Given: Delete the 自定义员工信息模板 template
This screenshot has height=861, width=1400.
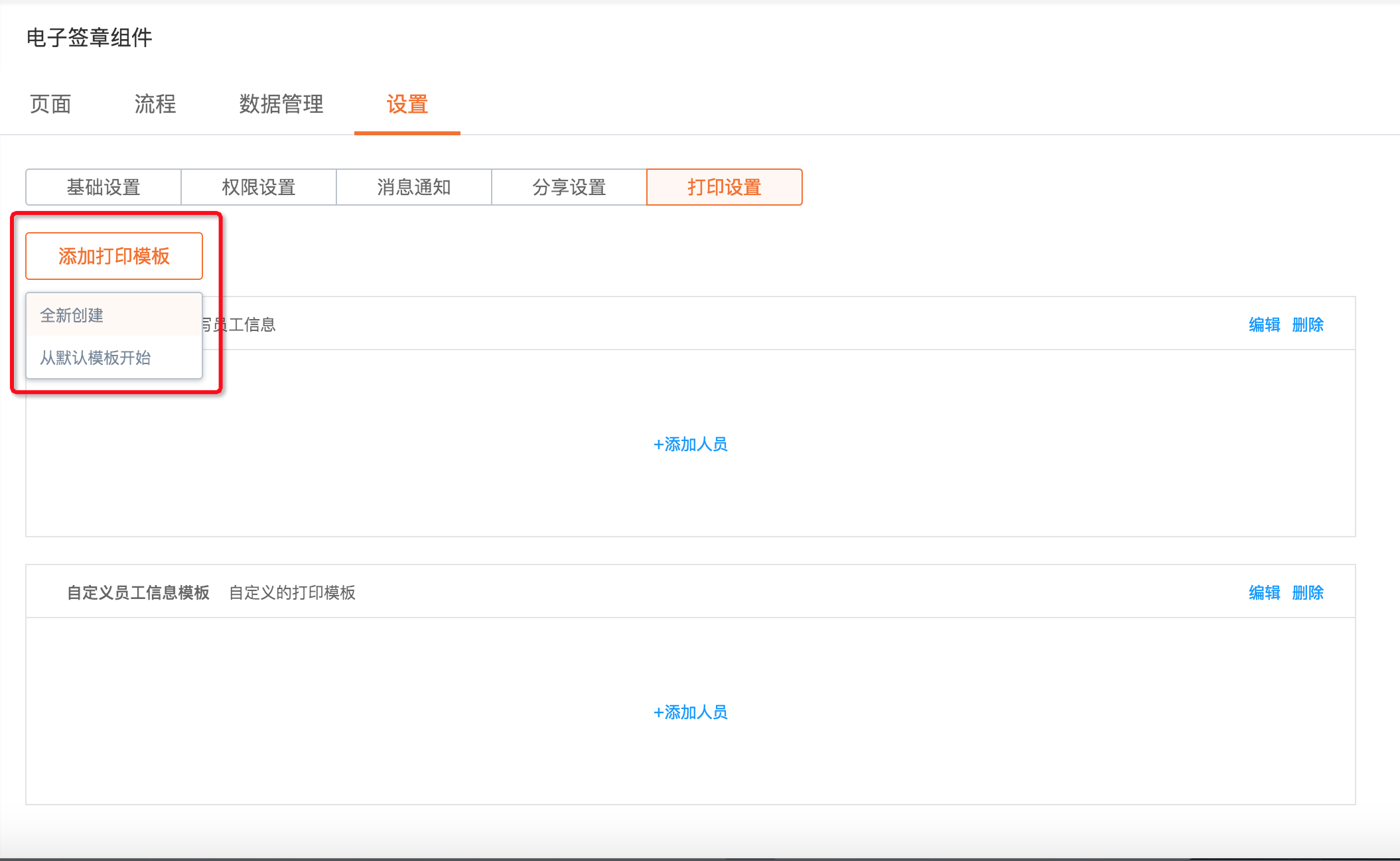Looking at the screenshot, I should tap(1307, 592).
